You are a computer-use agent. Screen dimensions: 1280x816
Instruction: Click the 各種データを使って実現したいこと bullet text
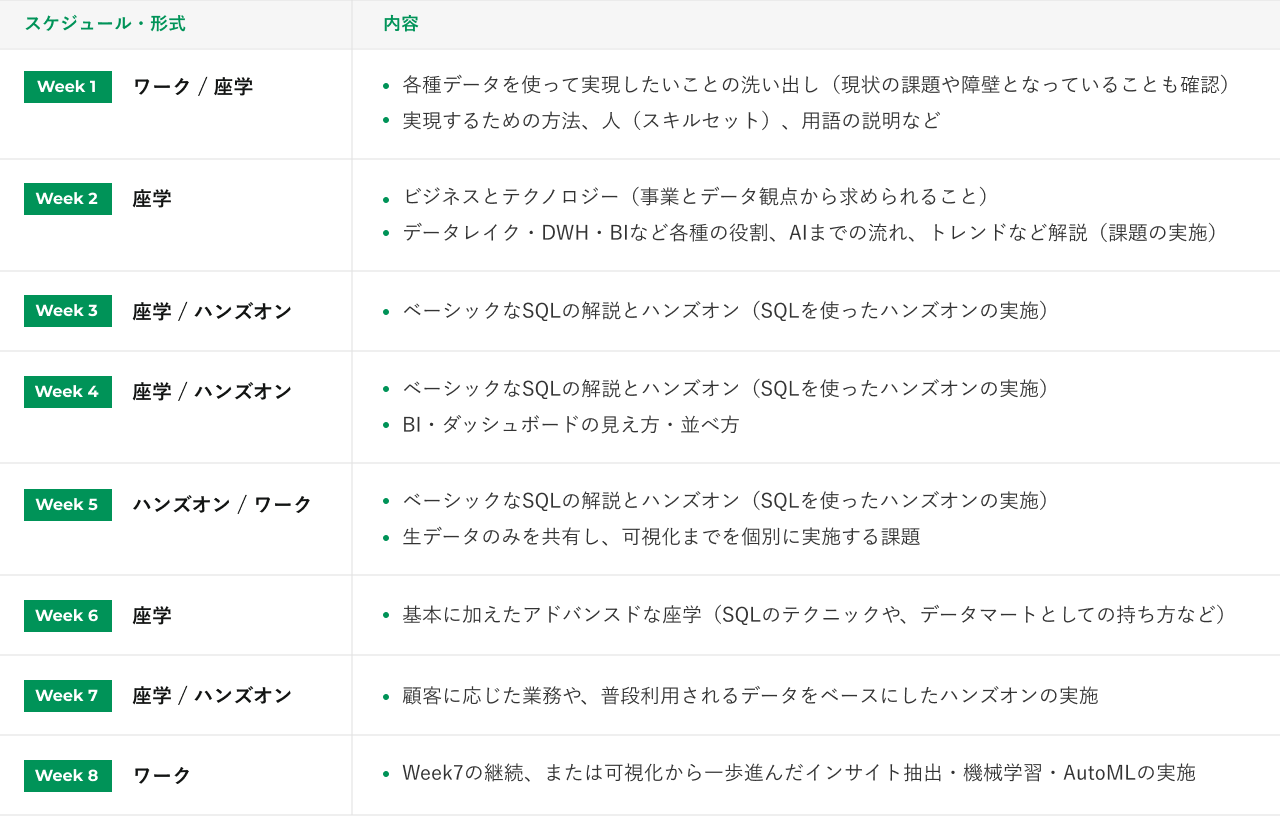coord(815,85)
